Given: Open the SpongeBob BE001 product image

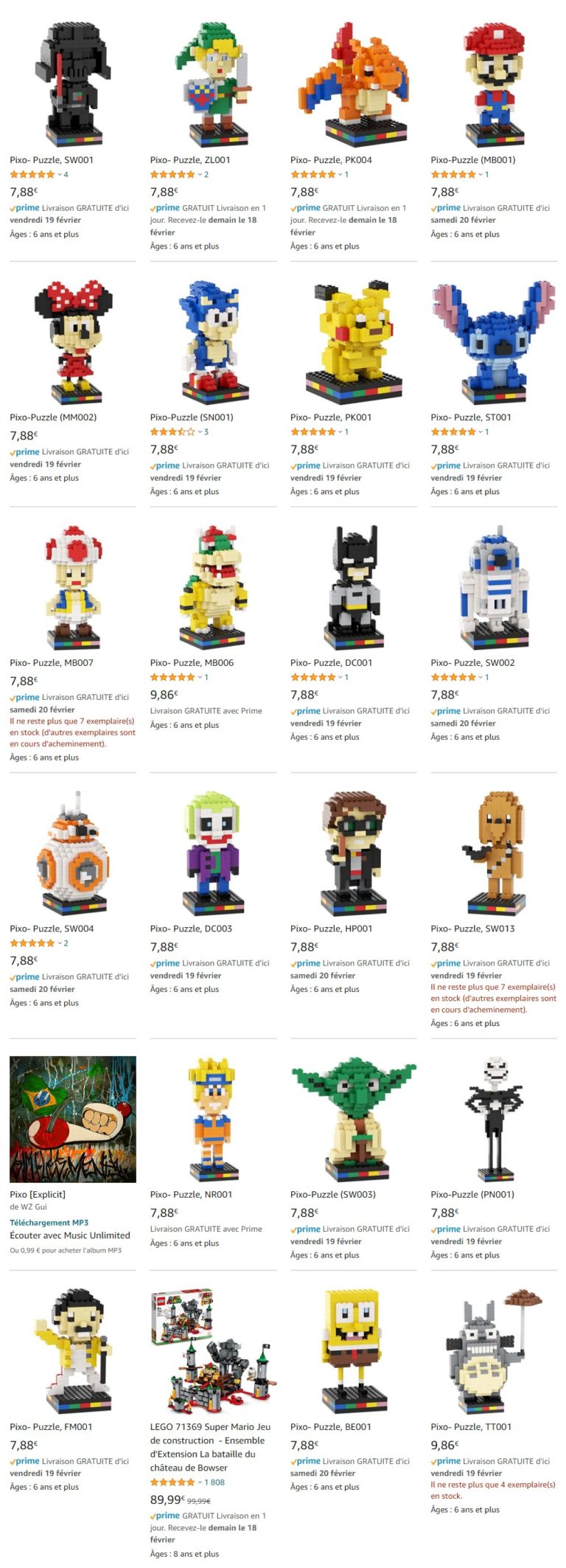Looking at the screenshot, I should click(354, 1350).
